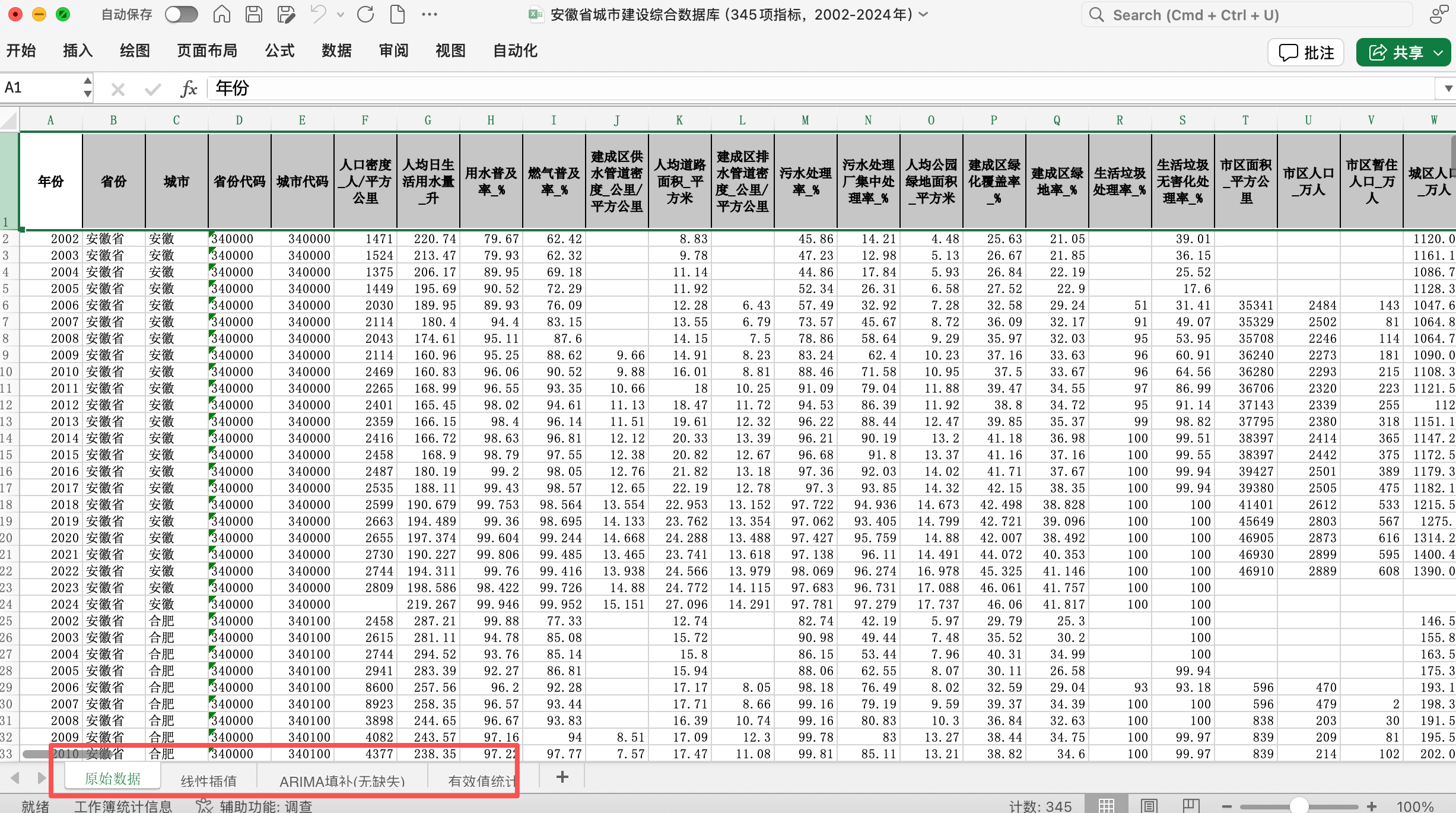Expand the undo history dropdown arrow
Viewport: 1456px width, 813px height.
click(341, 14)
